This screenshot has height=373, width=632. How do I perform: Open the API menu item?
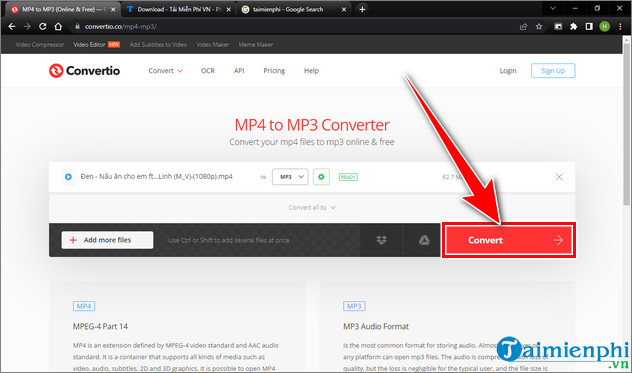239,71
